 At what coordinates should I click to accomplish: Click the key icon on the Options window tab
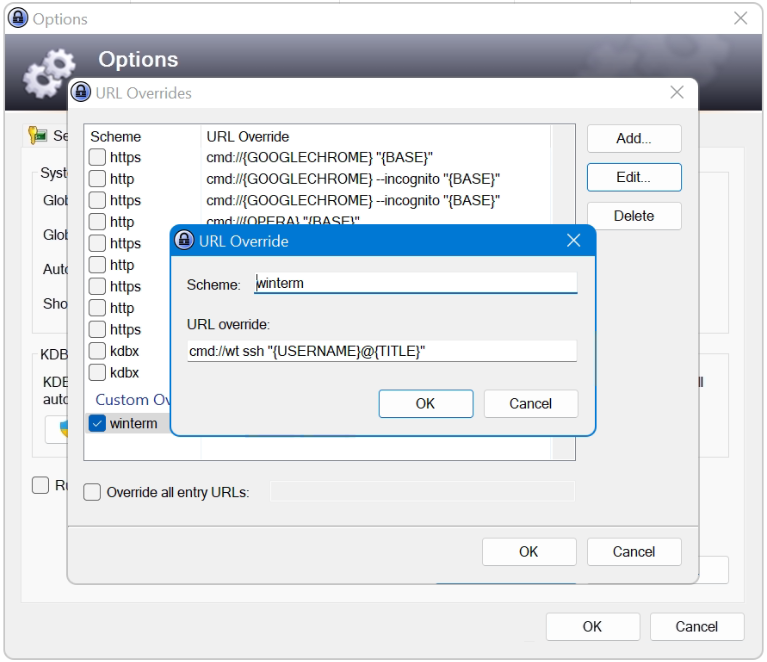pos(38,136)
